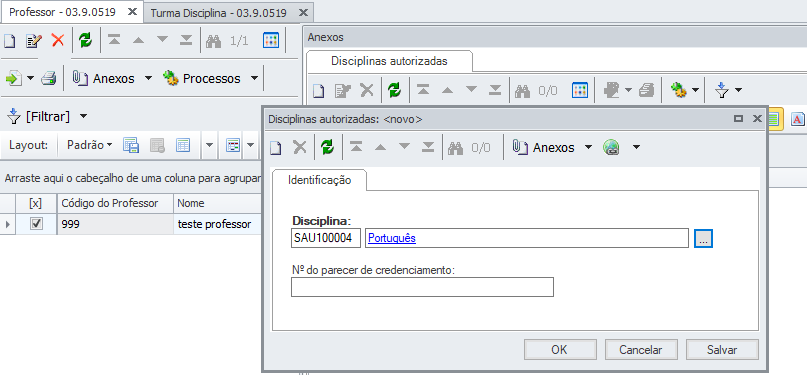Expand the export icon dropdown arrow
The image size is (807, 375).
pos(30,79)
